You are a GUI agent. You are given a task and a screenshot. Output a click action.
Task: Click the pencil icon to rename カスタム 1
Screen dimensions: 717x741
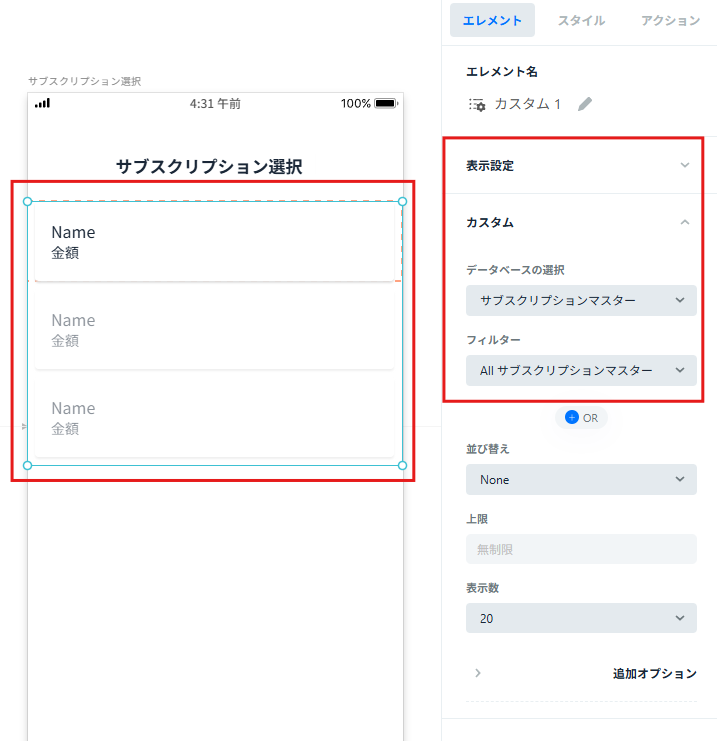click(x=585, y=104)
